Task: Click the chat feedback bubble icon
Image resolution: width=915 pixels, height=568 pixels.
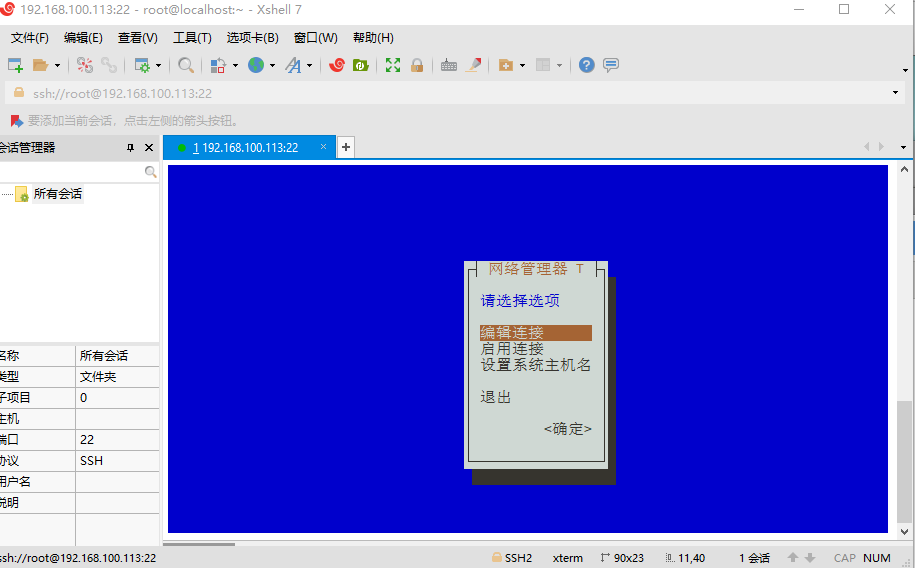Action: [x=611, y=65]
